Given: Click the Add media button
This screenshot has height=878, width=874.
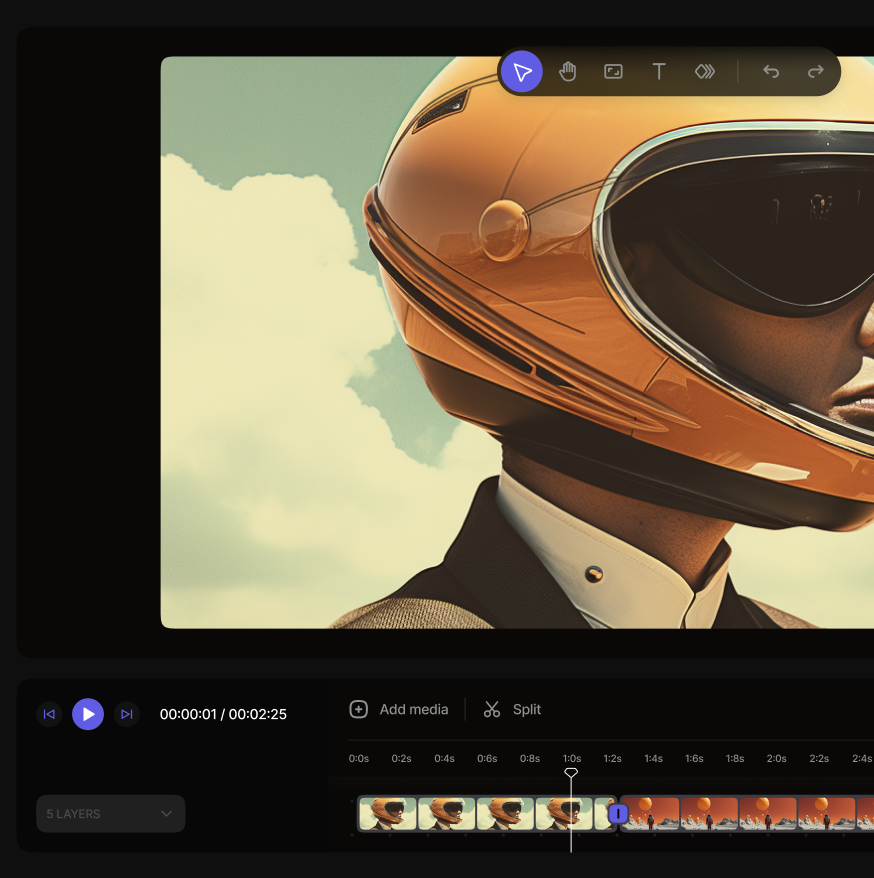Looking at the screenshot, I should (x=398, y=709).
